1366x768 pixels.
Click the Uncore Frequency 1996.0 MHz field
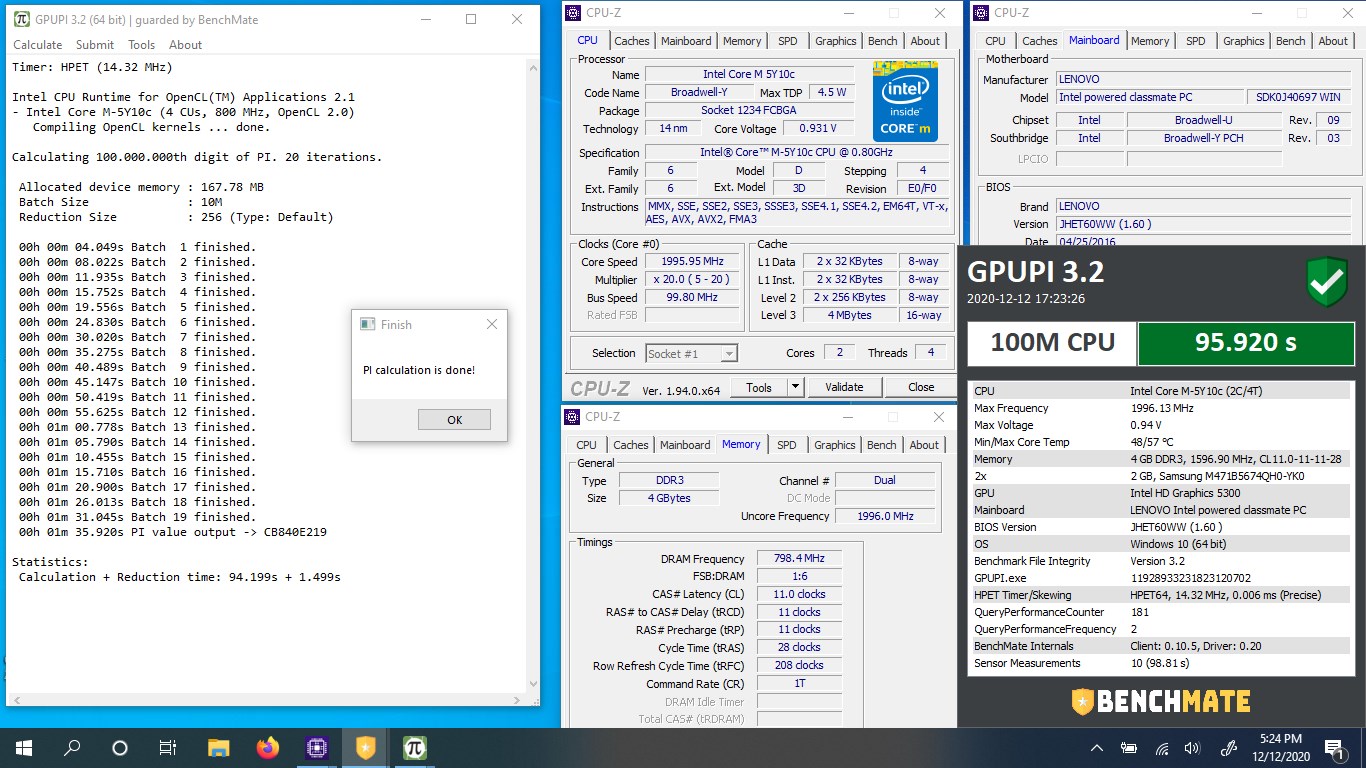pos(884,516)
